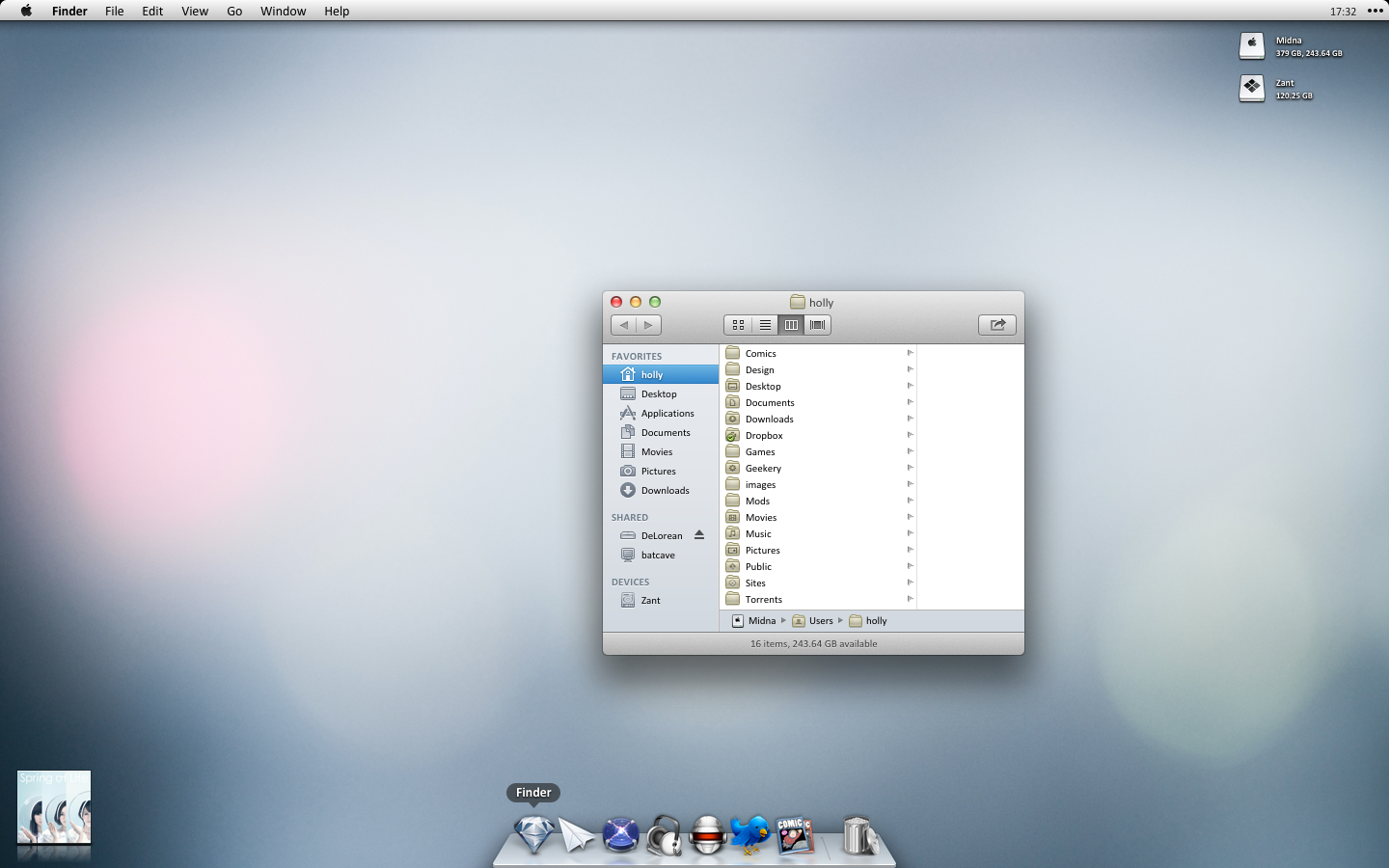Expand the Design folder arrow
This screenshot has width=1389, height=868.
[x=910, y=369]
